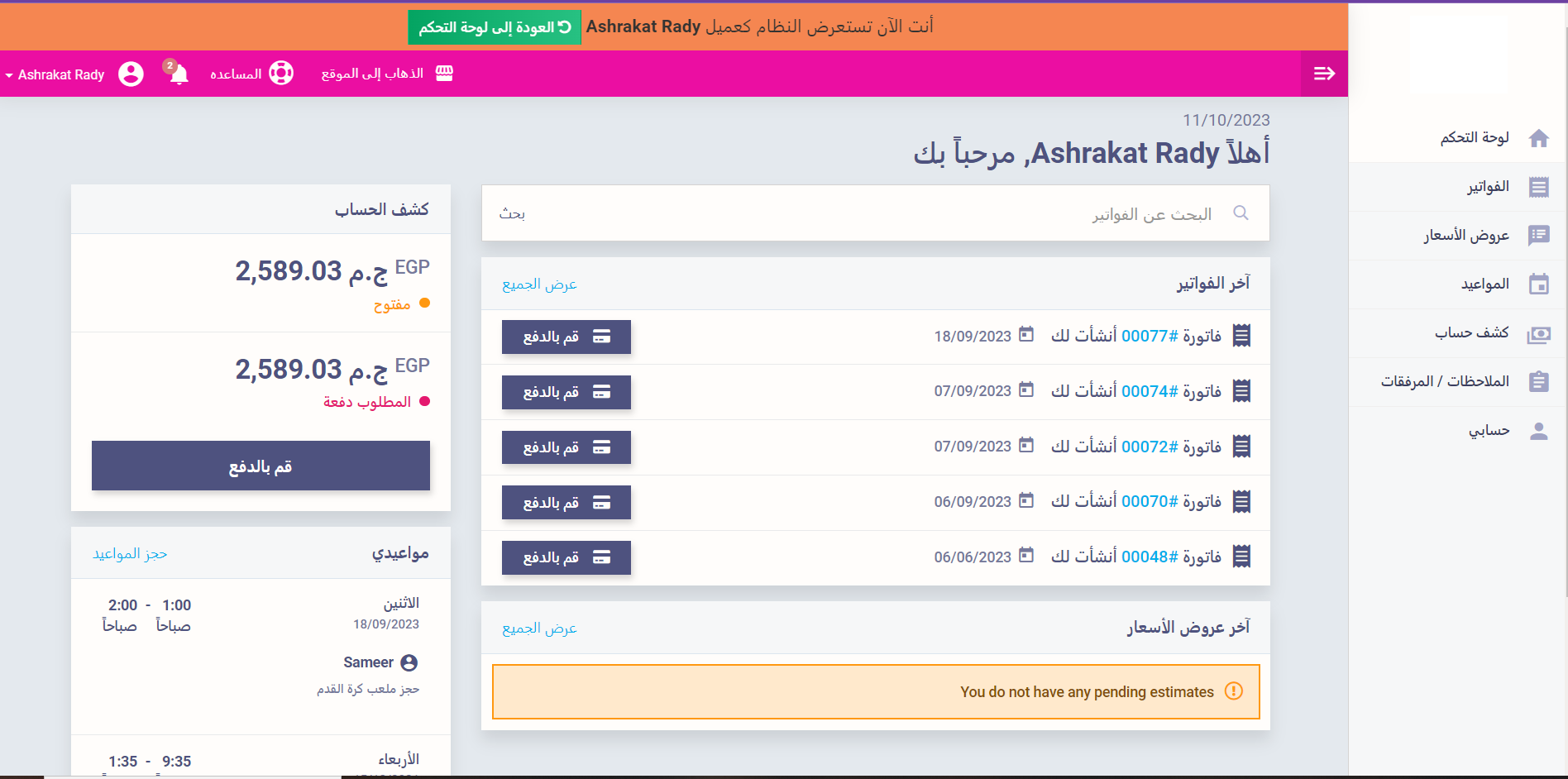
Task: Click العودة إلى لوحة التحكم green button
Action: (x=495, y=27)
